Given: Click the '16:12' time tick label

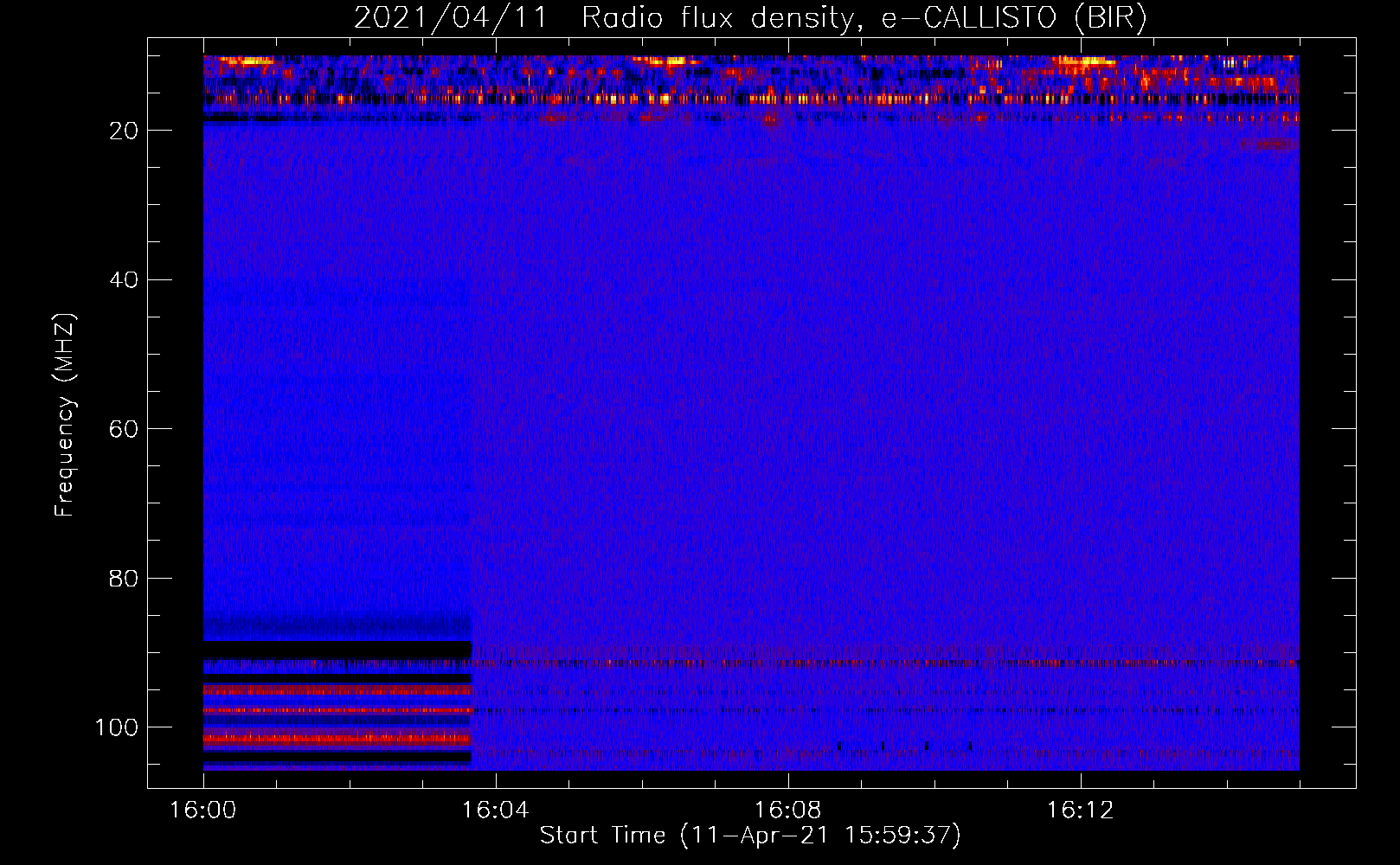Looking at the screenshot, I should point(1080,810).
